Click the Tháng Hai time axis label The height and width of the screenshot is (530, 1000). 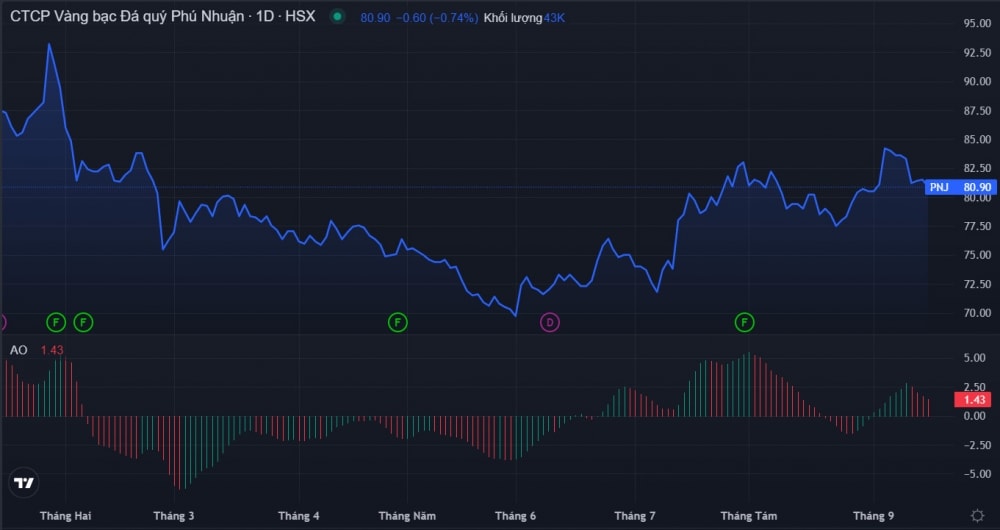click(65, 515)
